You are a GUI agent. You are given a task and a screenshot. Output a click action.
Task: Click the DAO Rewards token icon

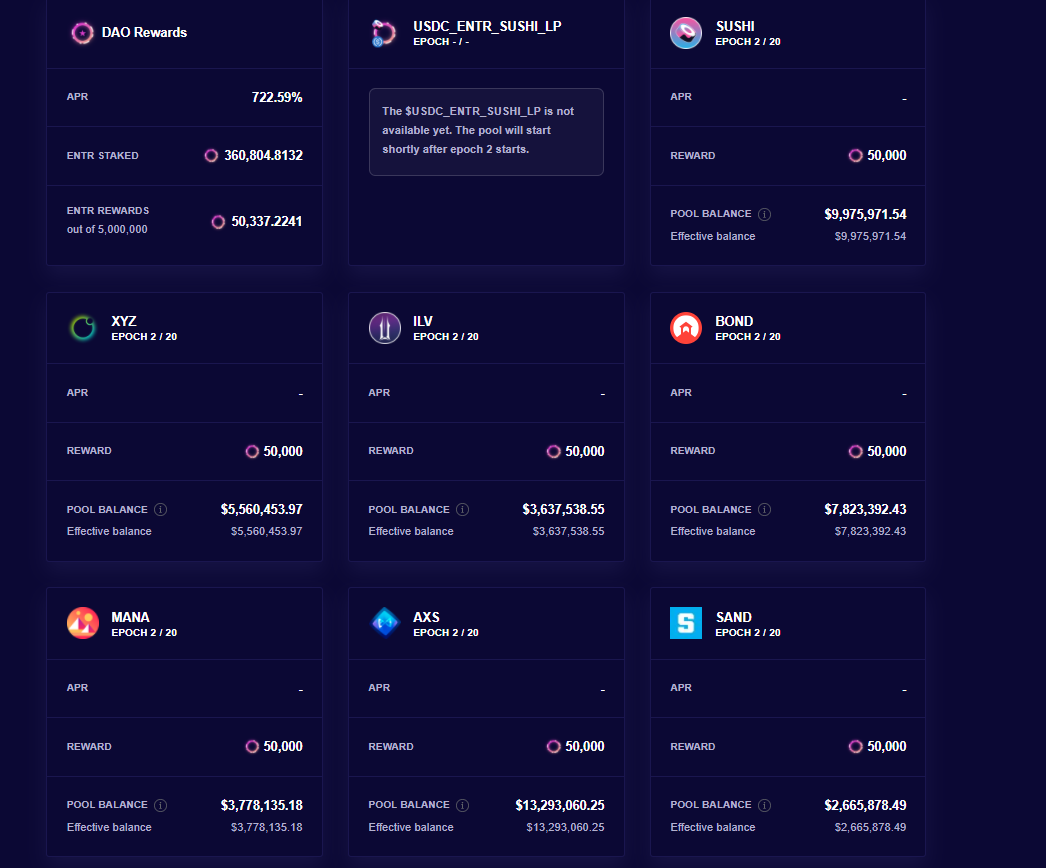click(x=83, y=33)
